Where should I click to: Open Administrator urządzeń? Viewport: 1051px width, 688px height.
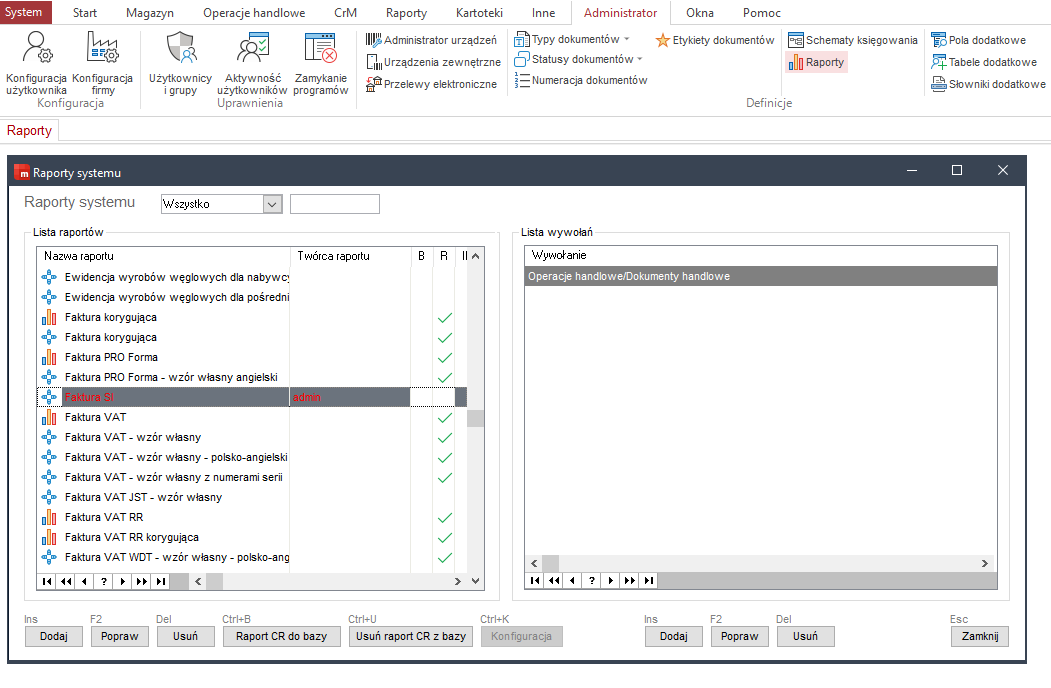pyautogui.click(x=431, y=40)
